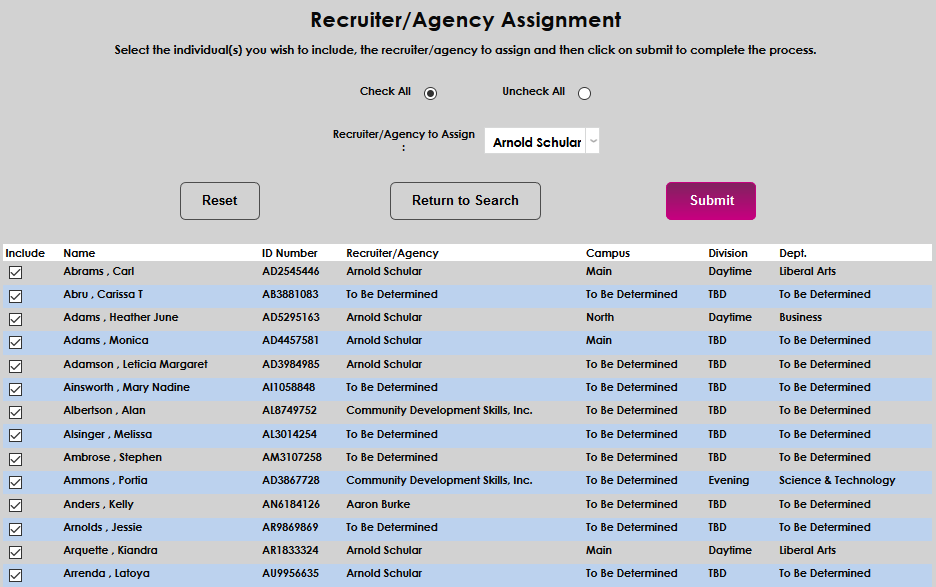Screen dimensions: 936x587
Task: Click the Submit button
Action: coord(710,200)
